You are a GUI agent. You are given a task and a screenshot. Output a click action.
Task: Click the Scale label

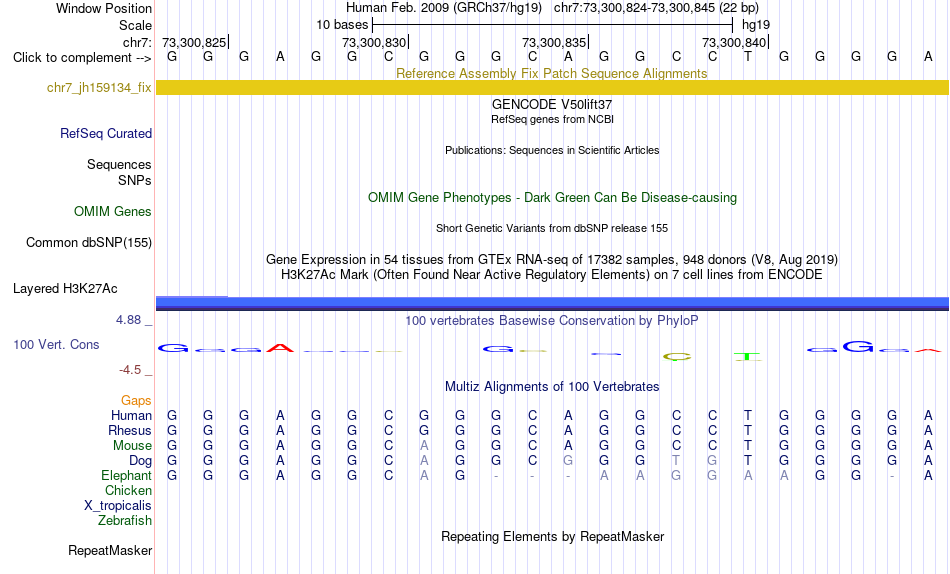pos(135,25)
